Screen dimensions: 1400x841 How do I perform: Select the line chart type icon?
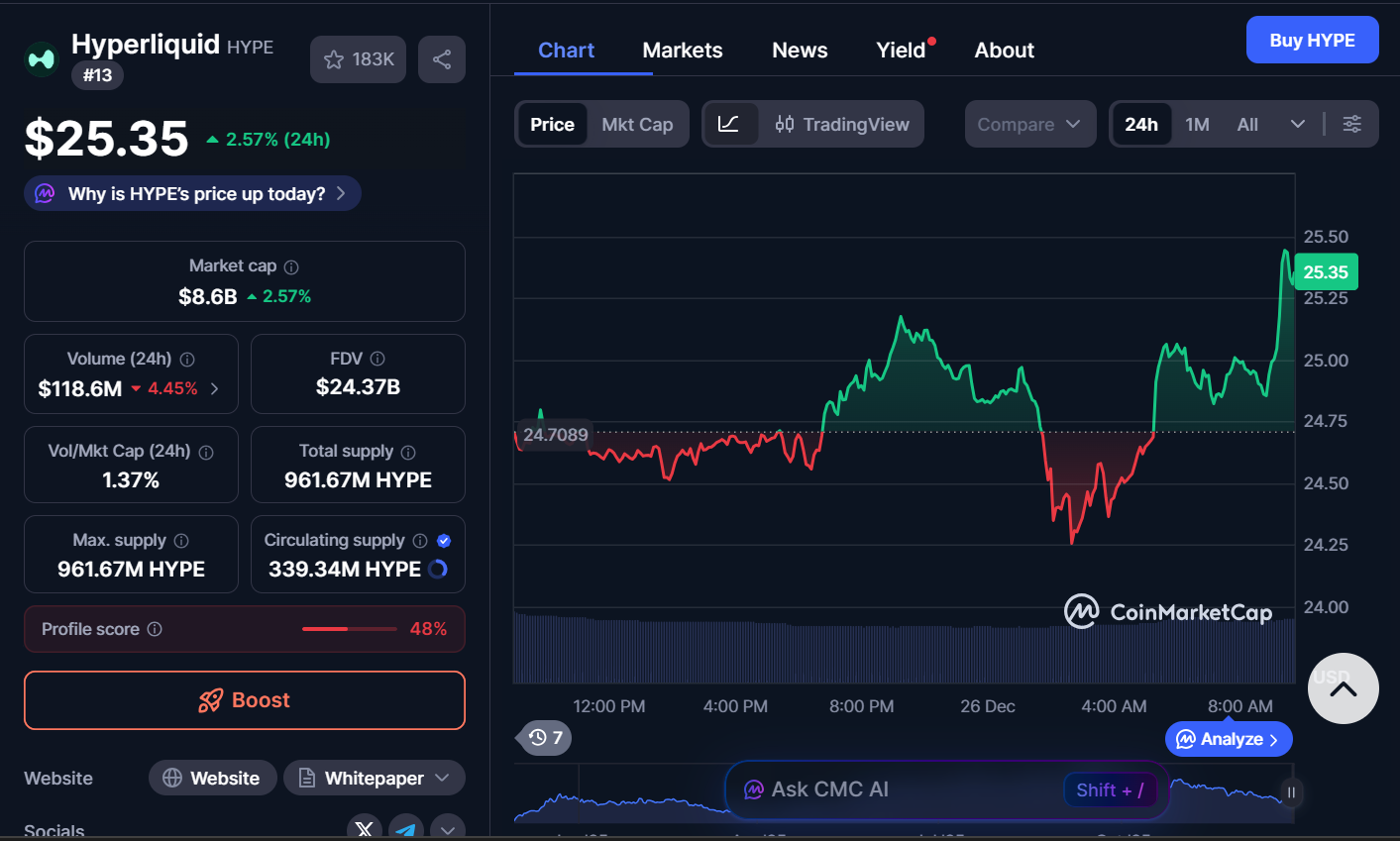coord(730,124)
